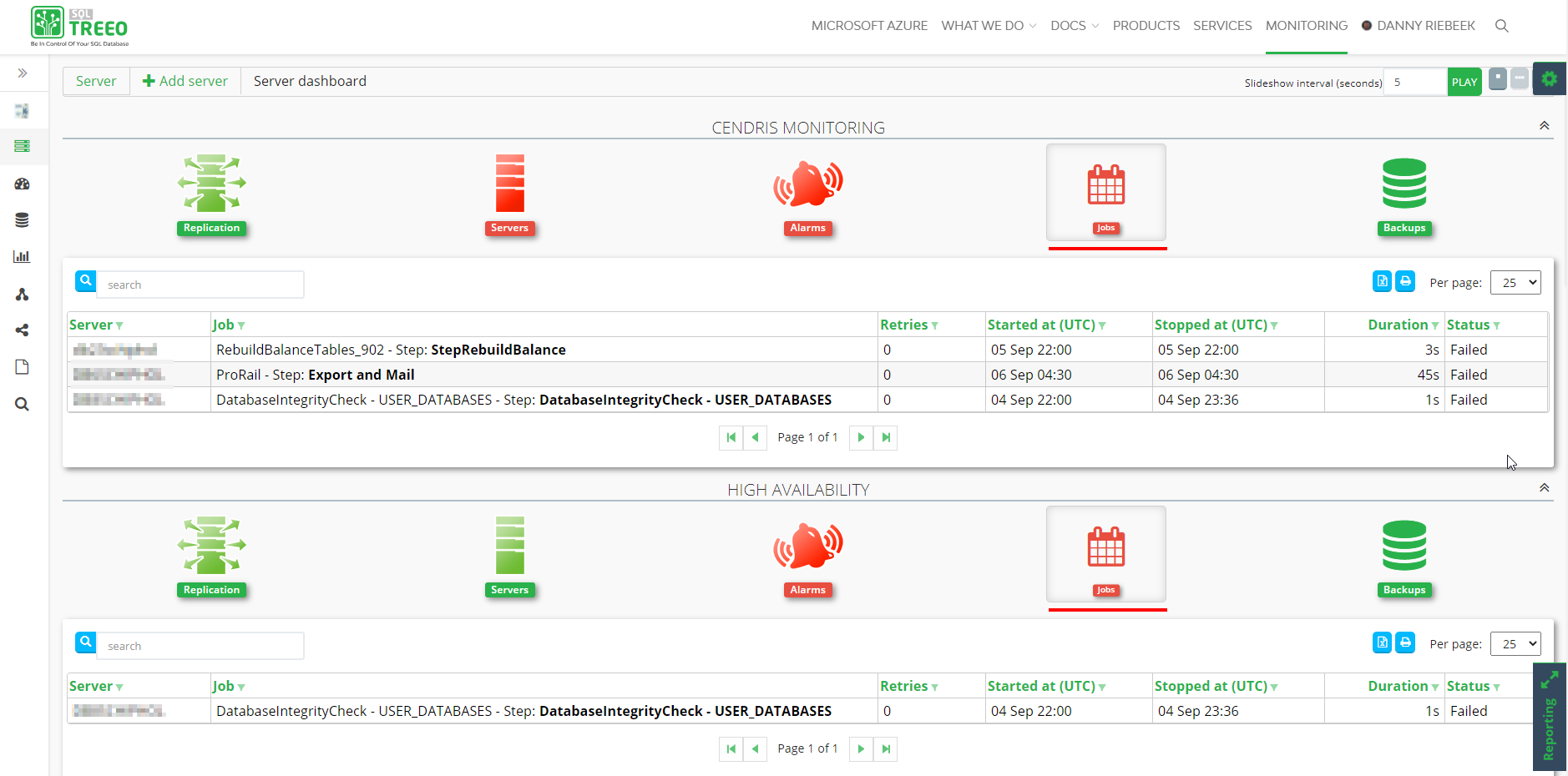Viewport: 1568px width, 776px height.
Task: Toggle sorting on the Started at (UTC) column
Action: 1044,325
